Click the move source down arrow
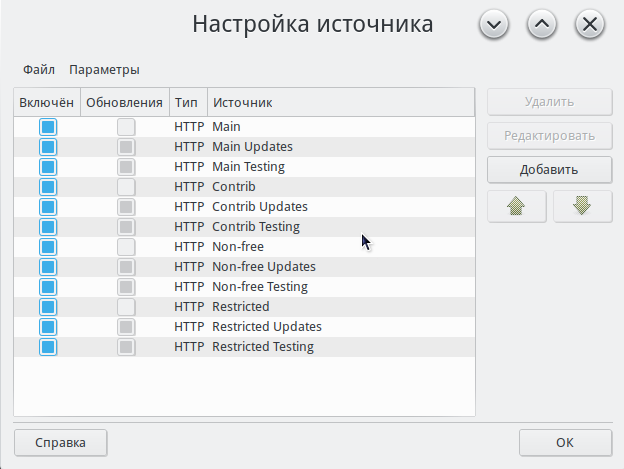The width and height of the screenshot is (624, 469). pyautogui.click(x=582, y=206)
